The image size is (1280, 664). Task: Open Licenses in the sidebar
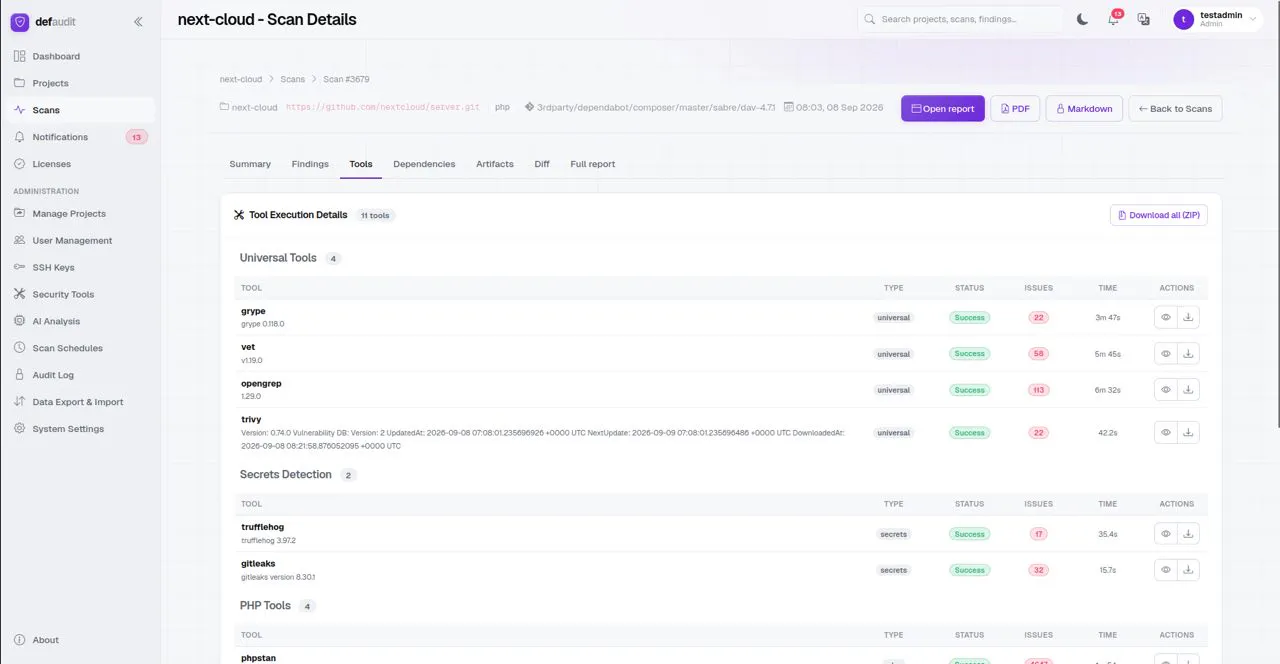coord(80,164)
